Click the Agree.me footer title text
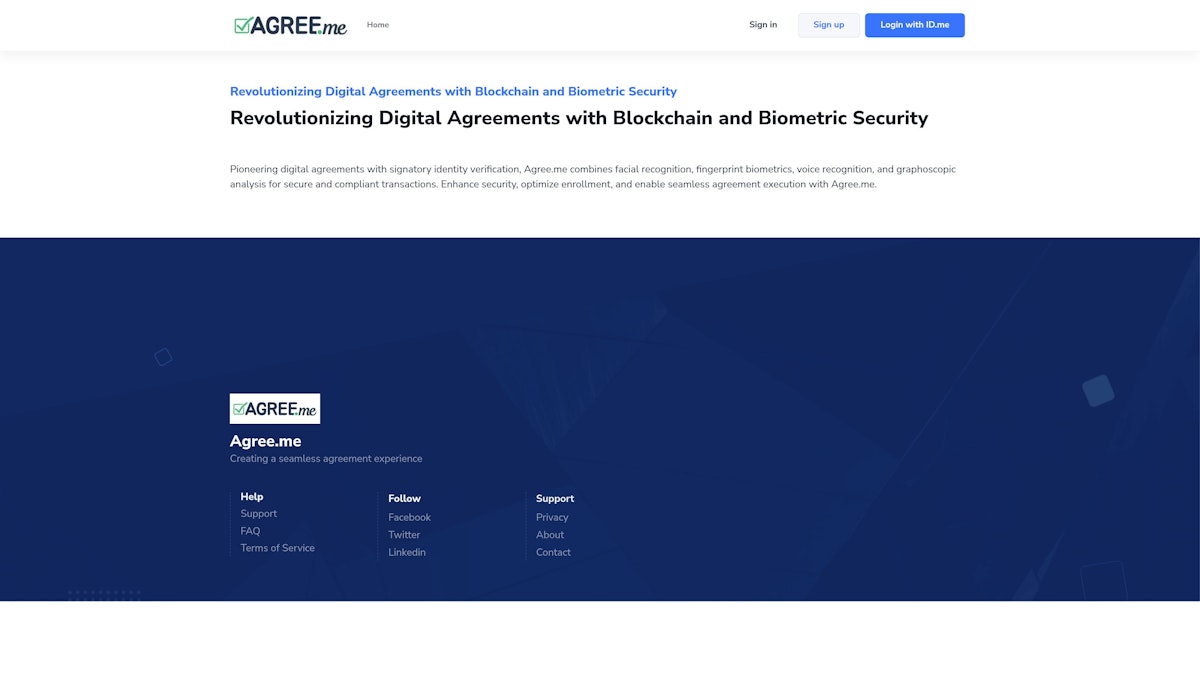 click(x=265, y=441)
